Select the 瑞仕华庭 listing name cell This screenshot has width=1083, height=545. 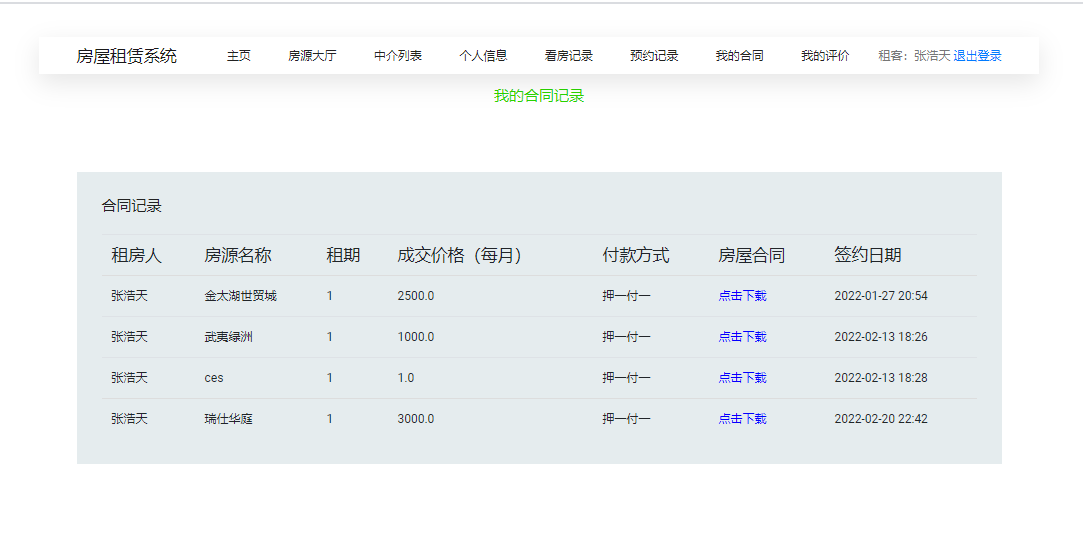click(229, 419)
